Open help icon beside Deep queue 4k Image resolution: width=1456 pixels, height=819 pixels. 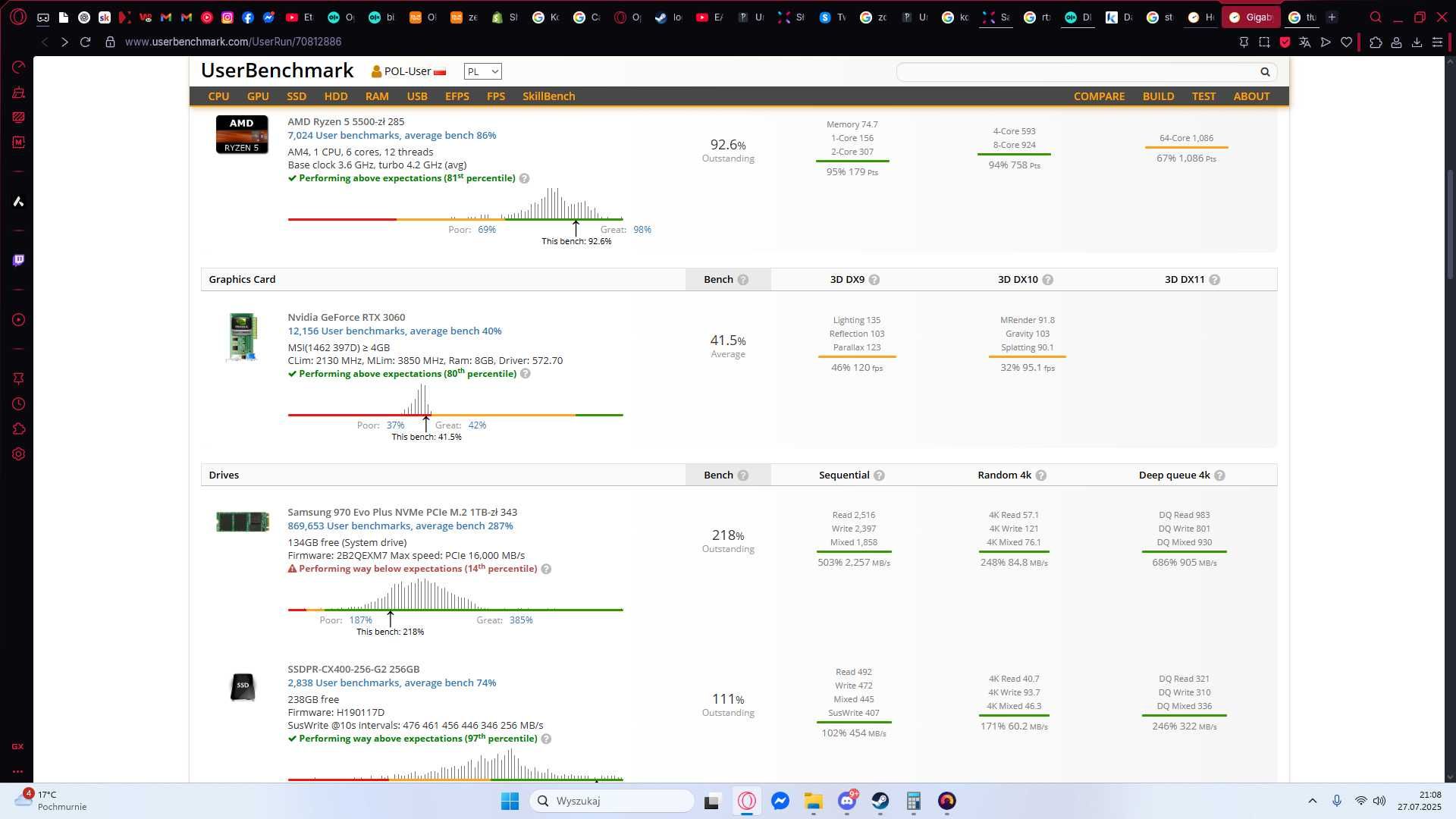pos(1219,475)
